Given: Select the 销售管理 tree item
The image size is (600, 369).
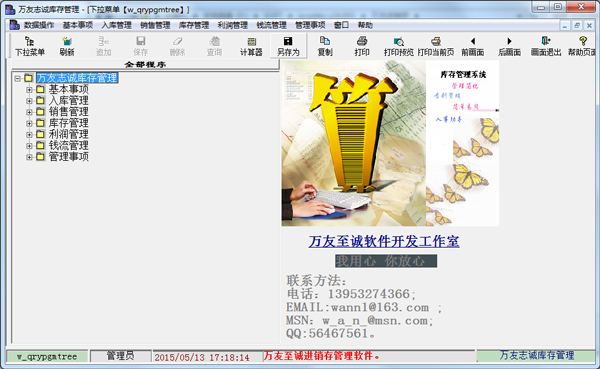Looking at the screenshot, I should (x=68, y=112).
